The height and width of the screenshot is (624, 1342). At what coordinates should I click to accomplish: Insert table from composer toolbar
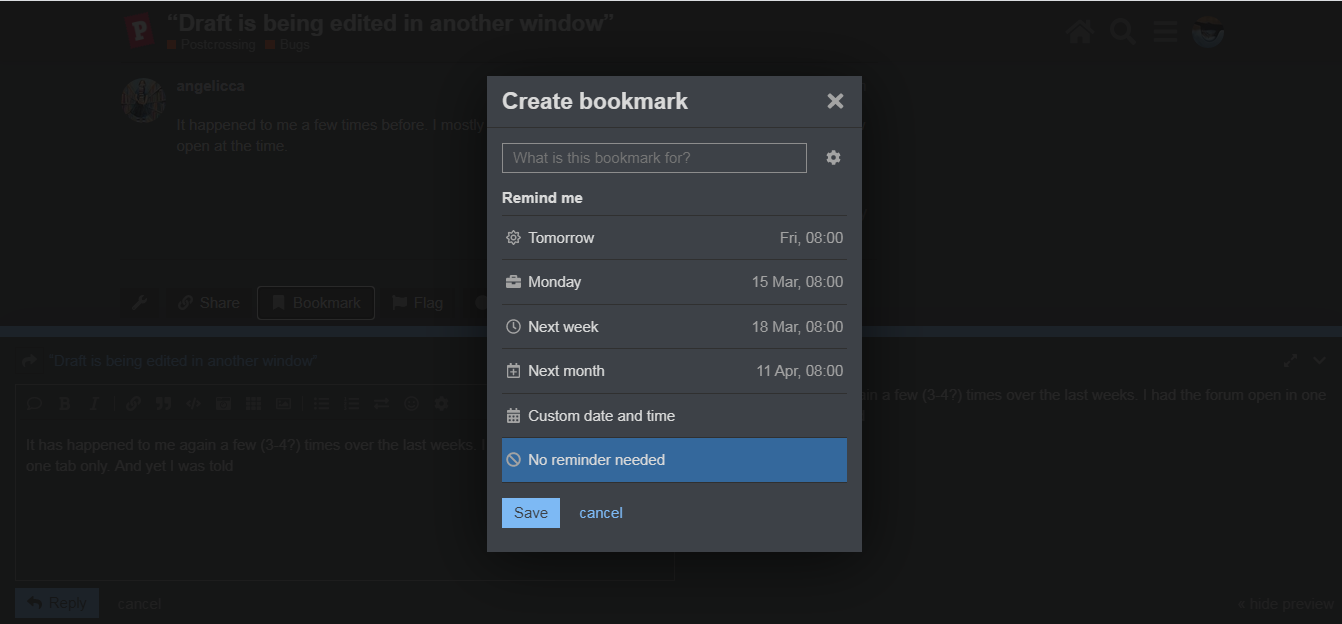coord(254,404)
